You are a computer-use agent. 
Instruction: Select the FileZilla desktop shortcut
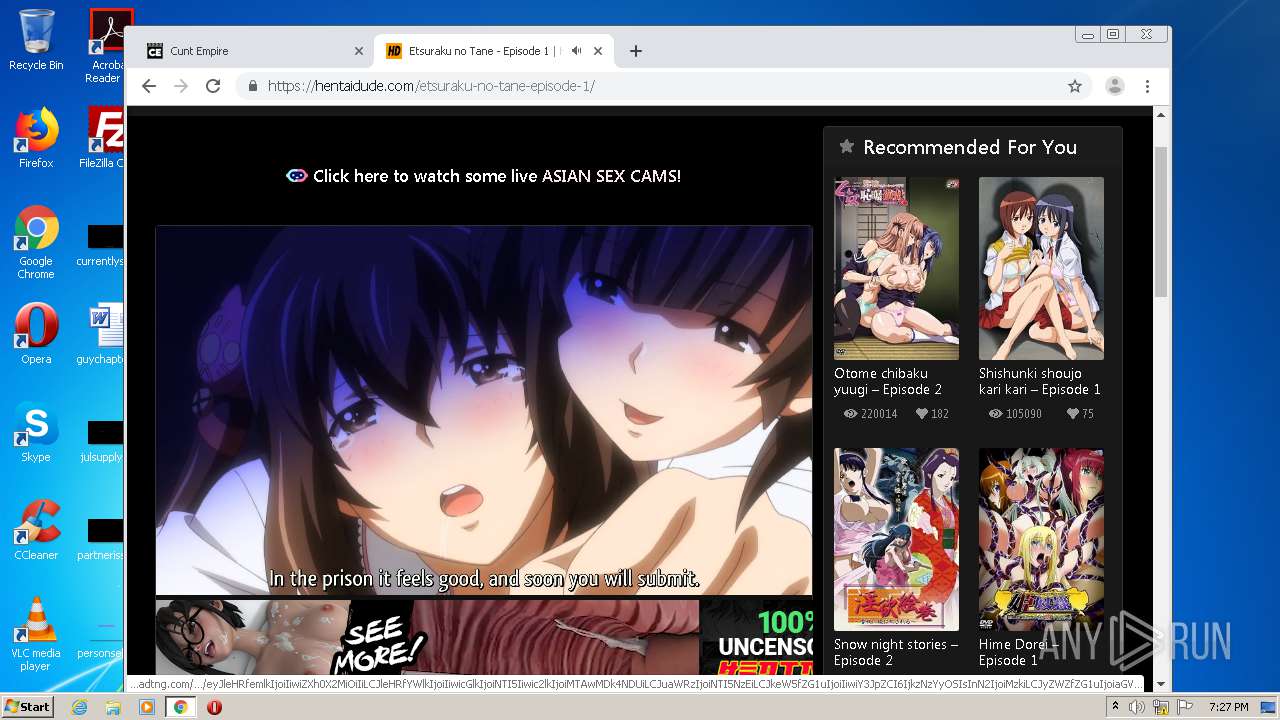click(x=104, y=139)
